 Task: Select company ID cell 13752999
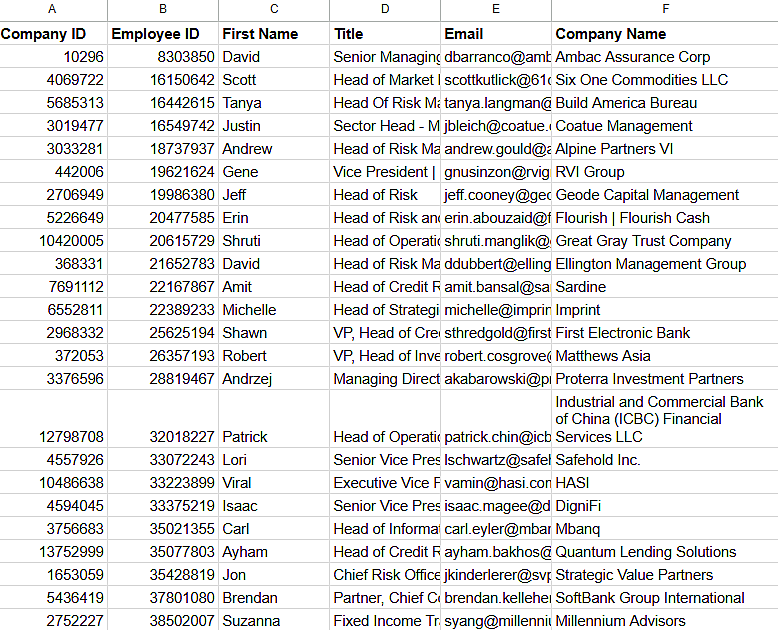tap(53, 552)
